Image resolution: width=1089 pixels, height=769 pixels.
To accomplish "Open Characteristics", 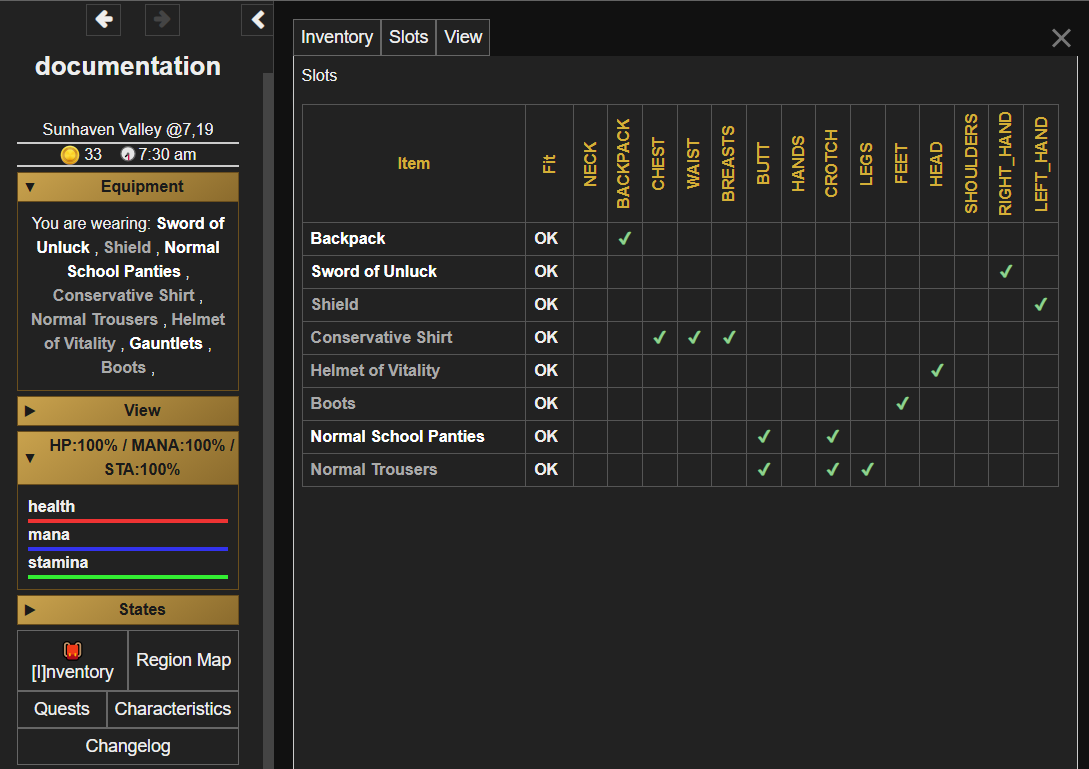I will click(173, 709).
